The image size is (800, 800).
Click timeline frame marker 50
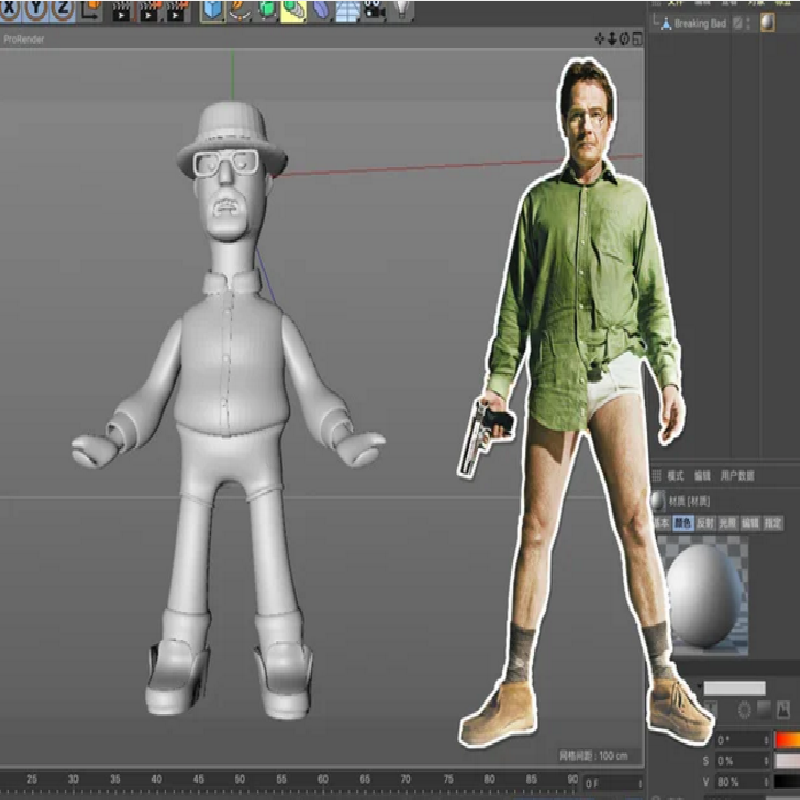[239, 779]
